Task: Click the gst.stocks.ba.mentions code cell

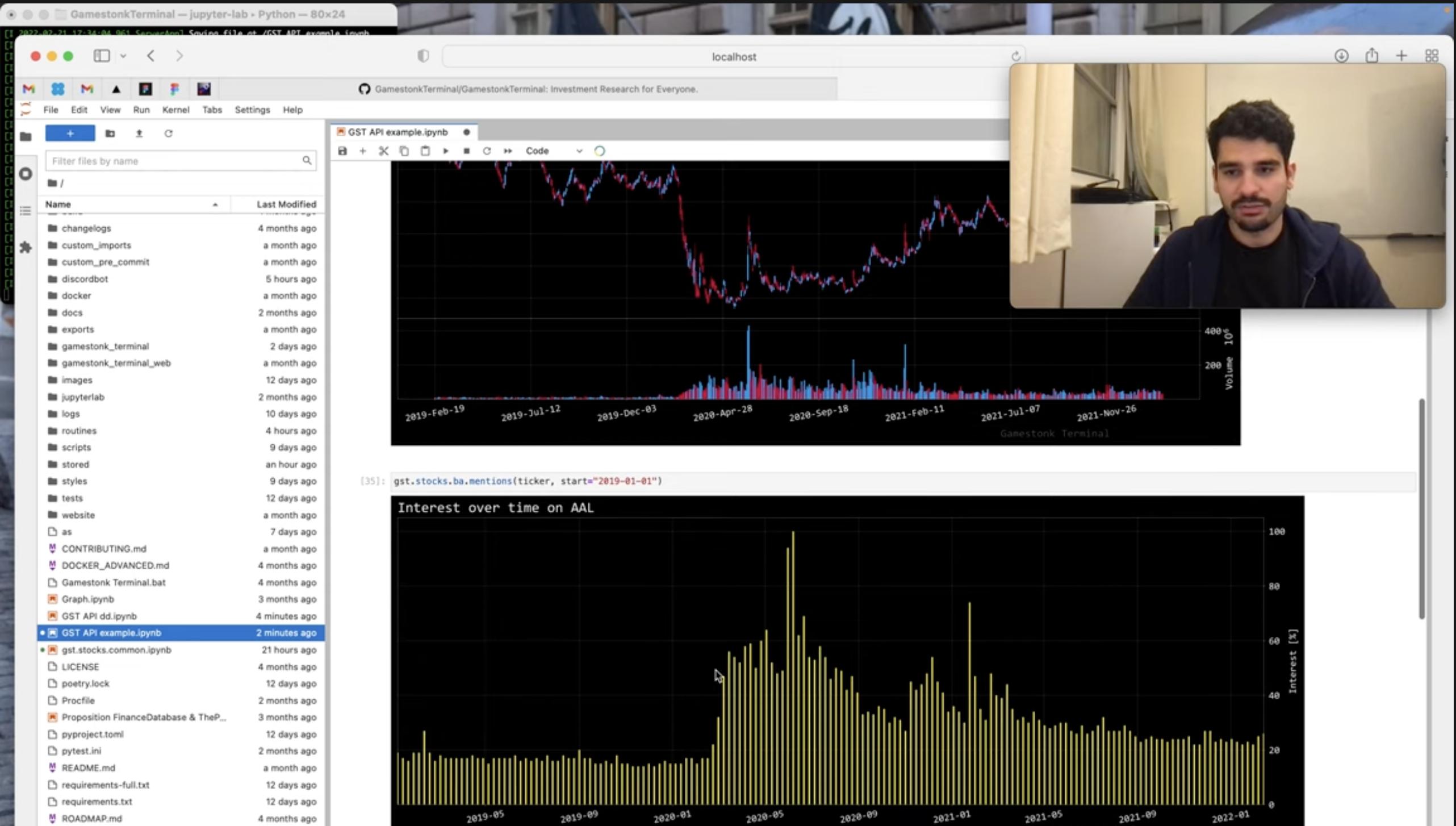Action: click(903, 481)
